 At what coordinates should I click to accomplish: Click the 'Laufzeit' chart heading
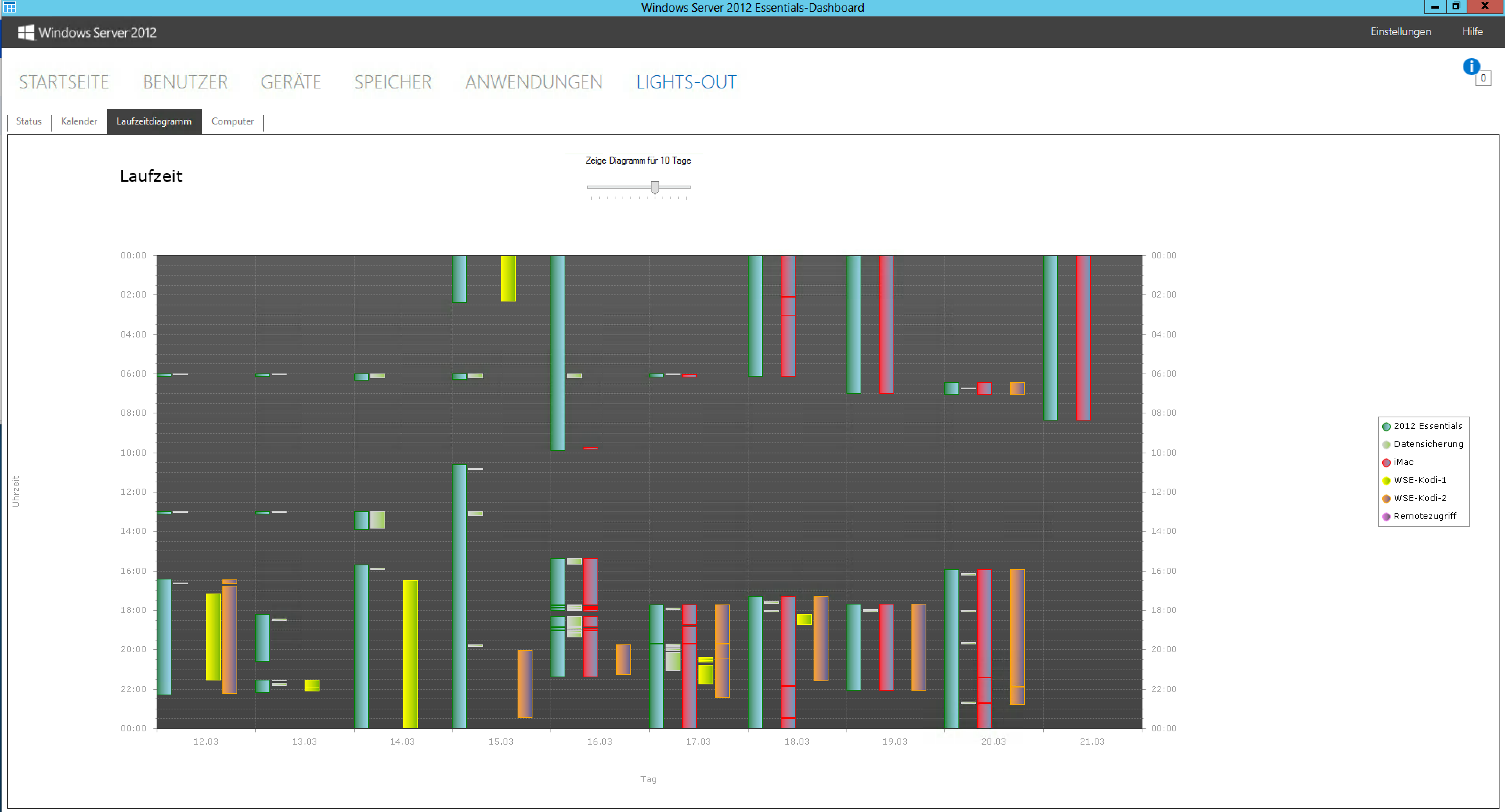[x=151, y=177]
